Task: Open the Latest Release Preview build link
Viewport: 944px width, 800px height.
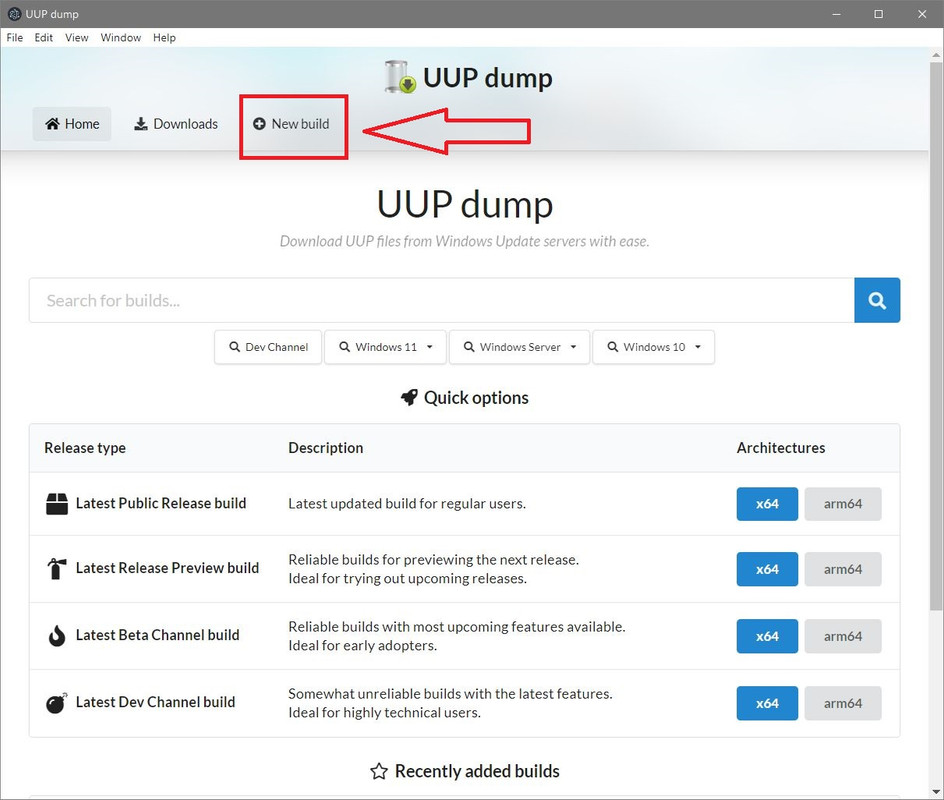Action: 167,568
